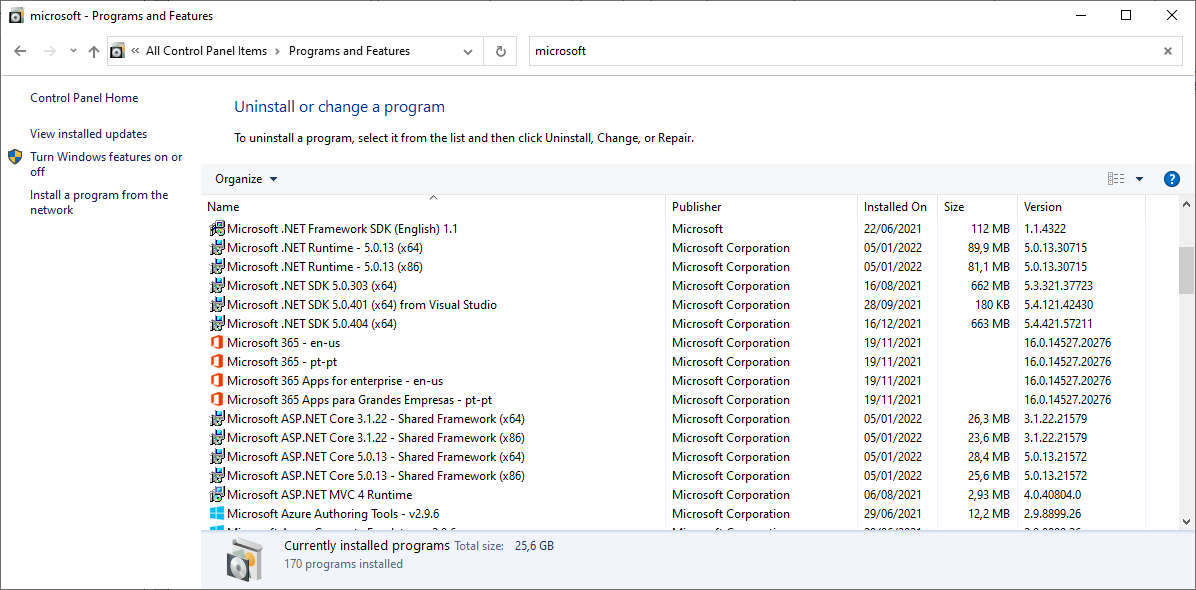The image size is (1196, 590).
Task: Select icon of .NET Framework SDK (English) 1.1
Action: point(217,228)
